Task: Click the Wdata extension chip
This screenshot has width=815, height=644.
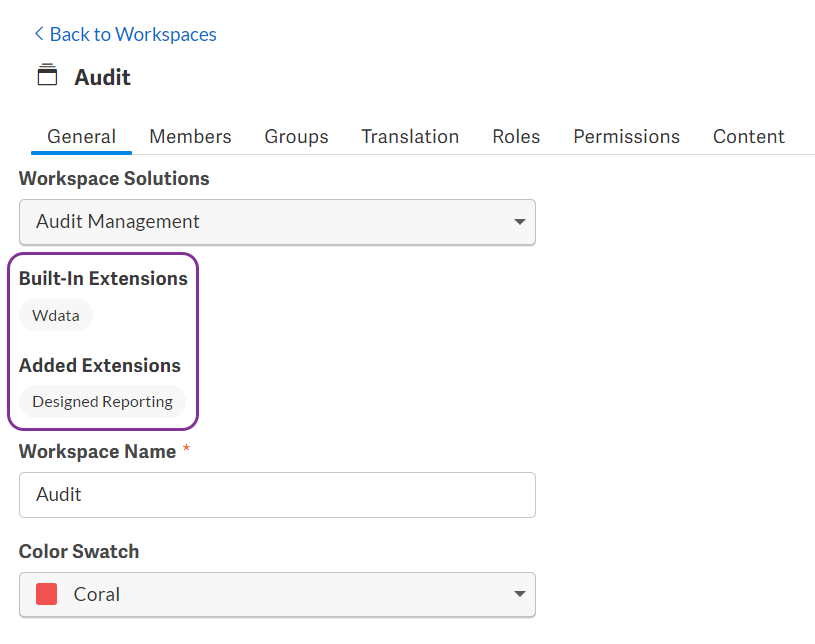Action: (56, 316)
